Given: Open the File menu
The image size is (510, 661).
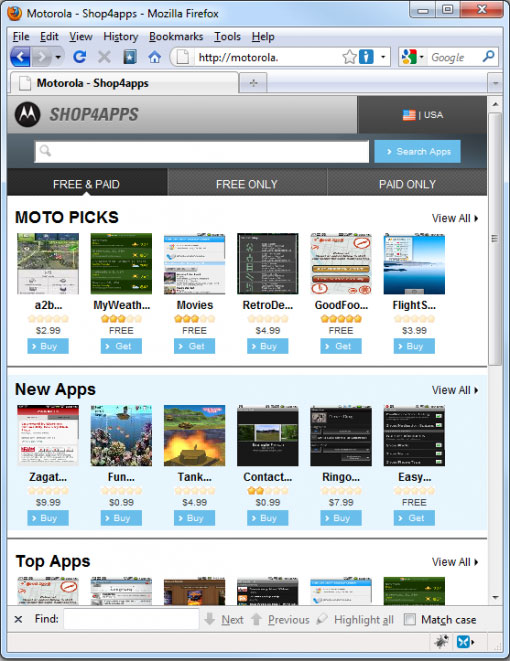Looking at the screenshot, I should [x=21, y=37].
